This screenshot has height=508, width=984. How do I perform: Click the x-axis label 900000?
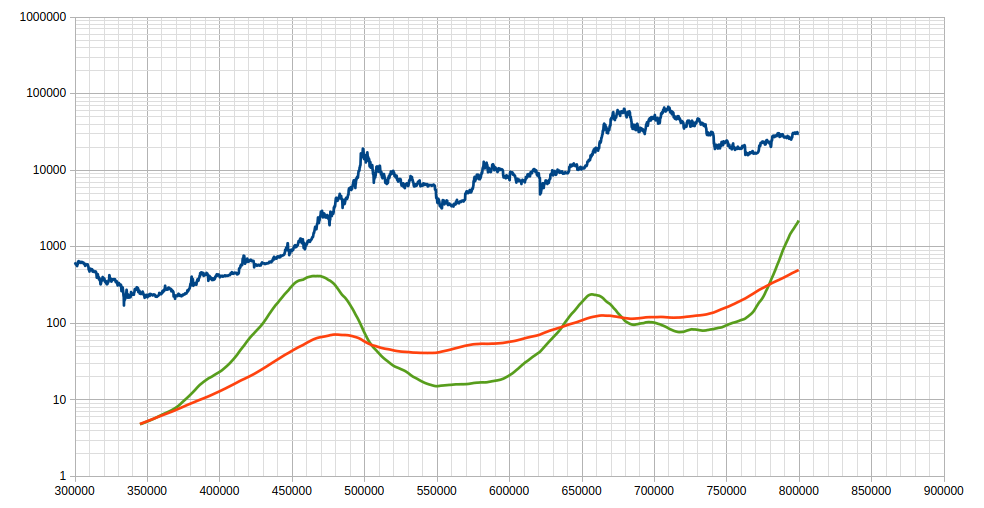click(943, 490)
